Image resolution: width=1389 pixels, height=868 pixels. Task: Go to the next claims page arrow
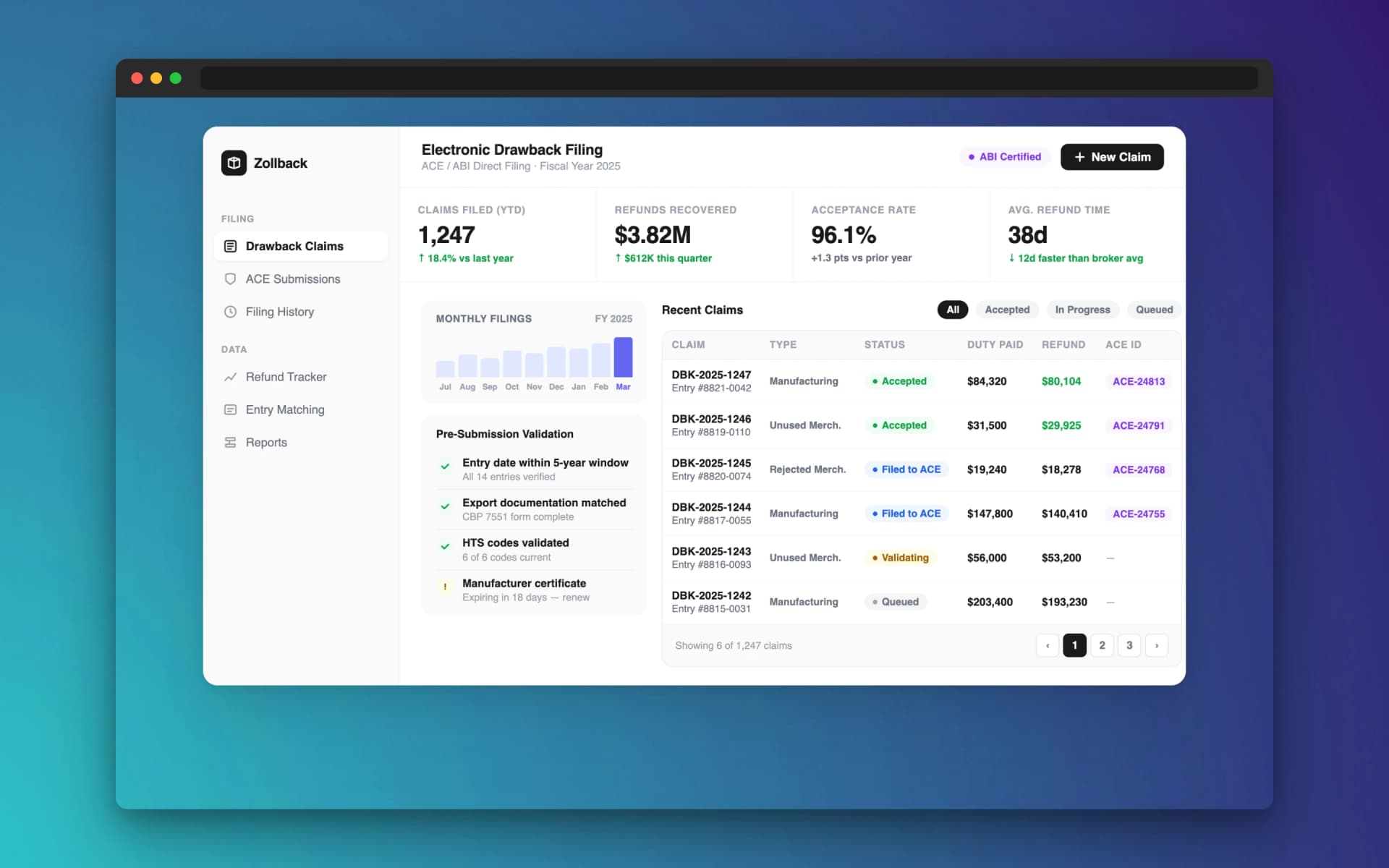coord(1156,645)
